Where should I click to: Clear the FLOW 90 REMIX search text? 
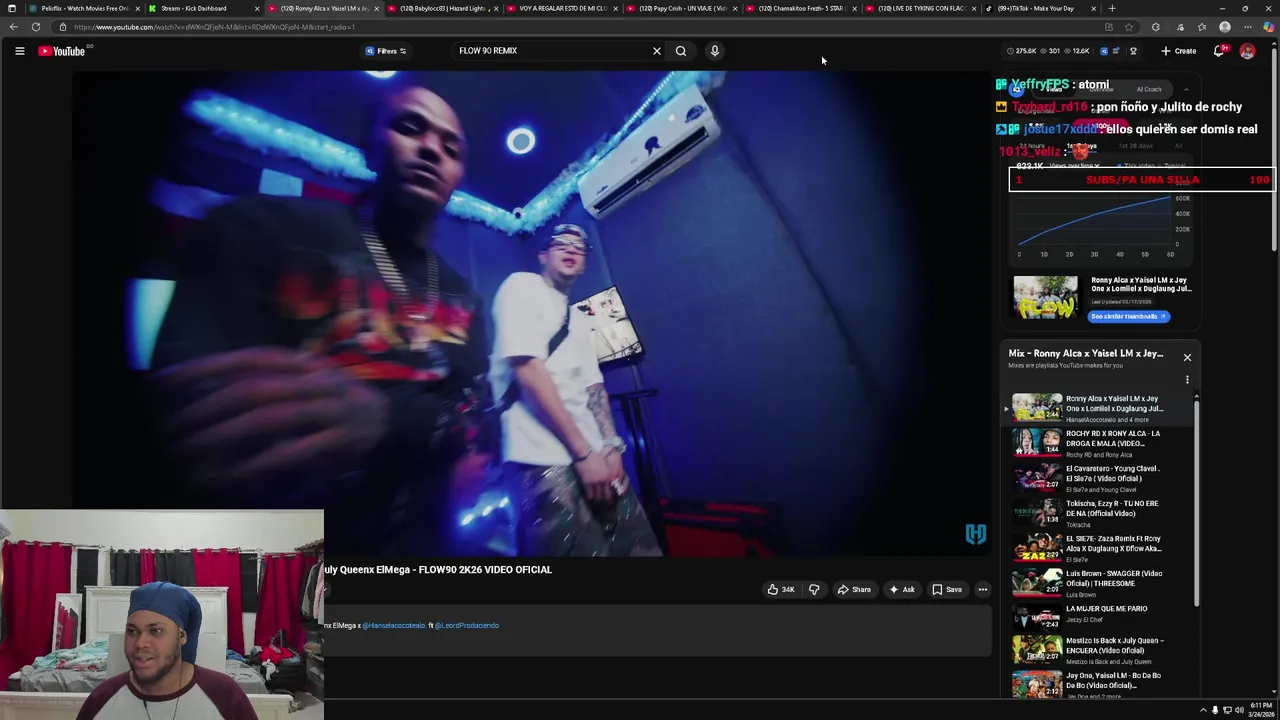click(x=657, y=51)
